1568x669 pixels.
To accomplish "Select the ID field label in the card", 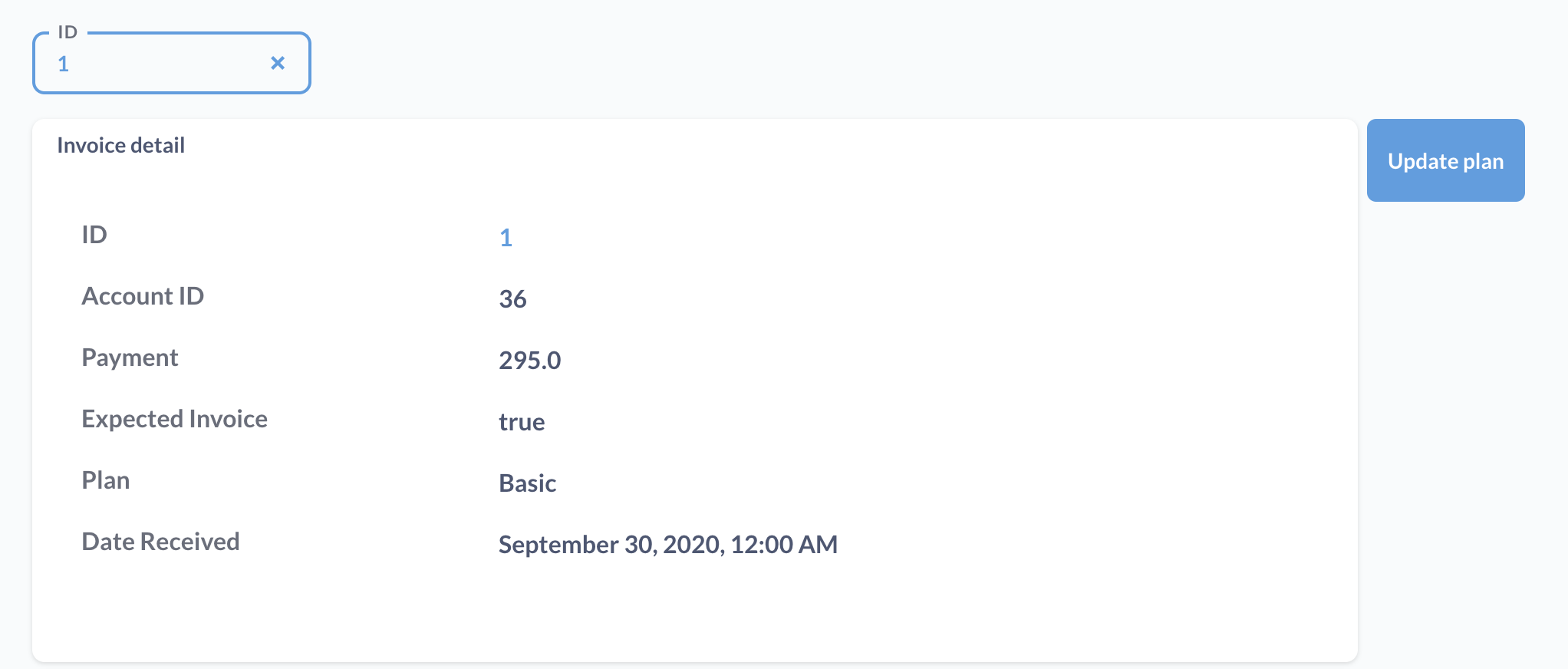I will pyautogui.click(x=94, y=235).
